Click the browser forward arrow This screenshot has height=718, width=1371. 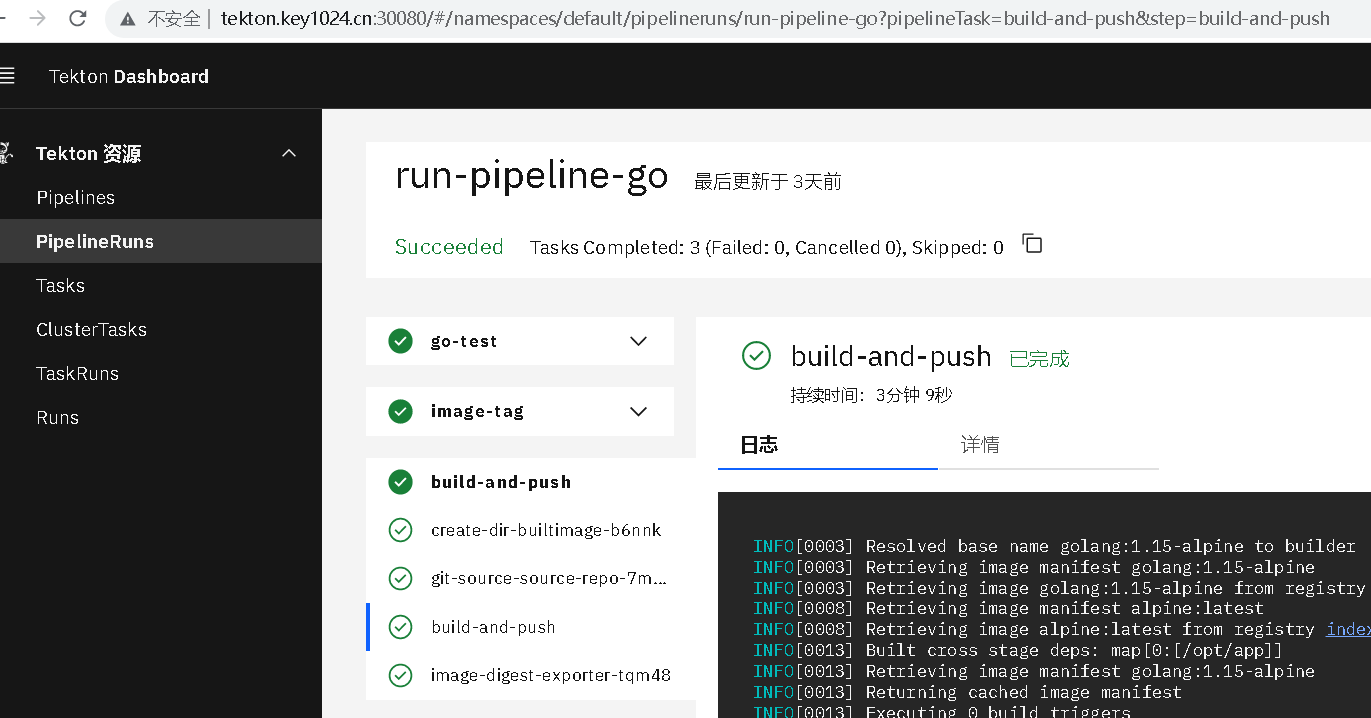click(x=38, y=18)
